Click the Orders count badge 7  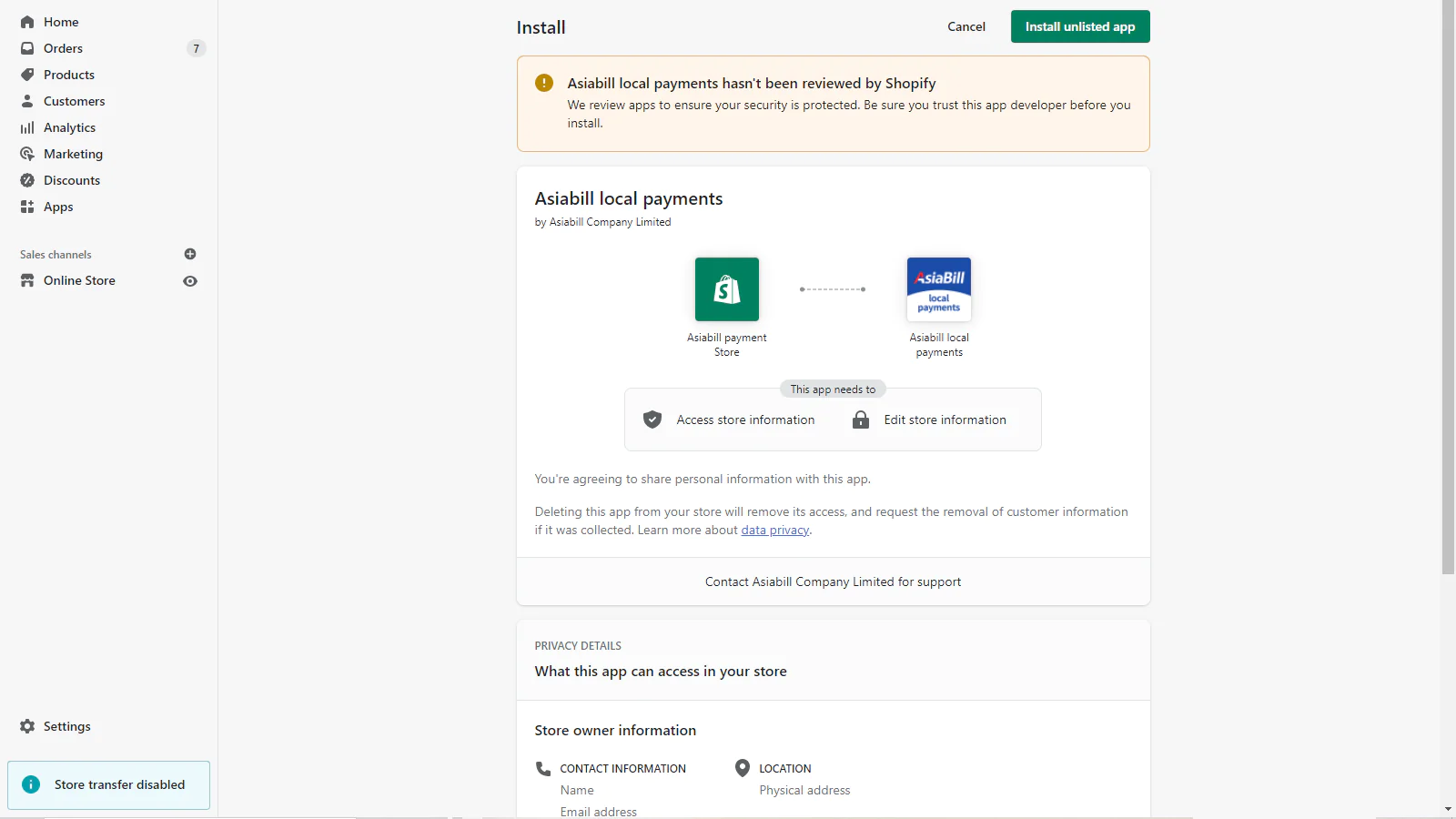tap(197, 48)
